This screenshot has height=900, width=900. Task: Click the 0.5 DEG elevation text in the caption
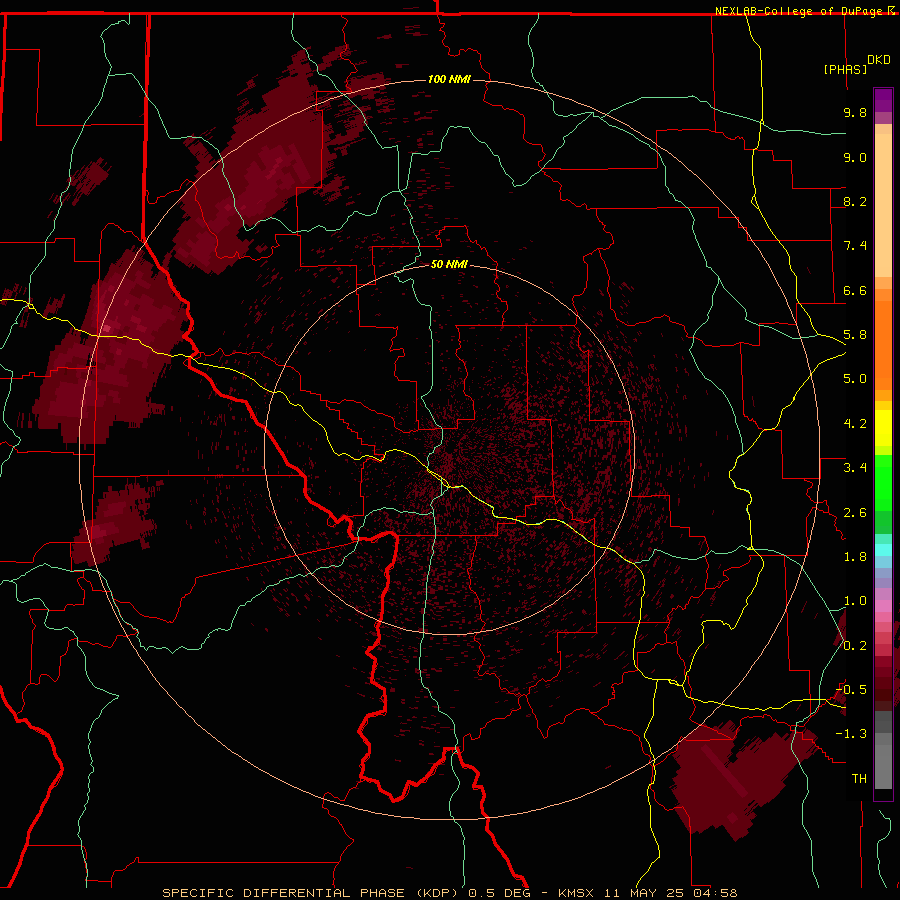[499, 893]
